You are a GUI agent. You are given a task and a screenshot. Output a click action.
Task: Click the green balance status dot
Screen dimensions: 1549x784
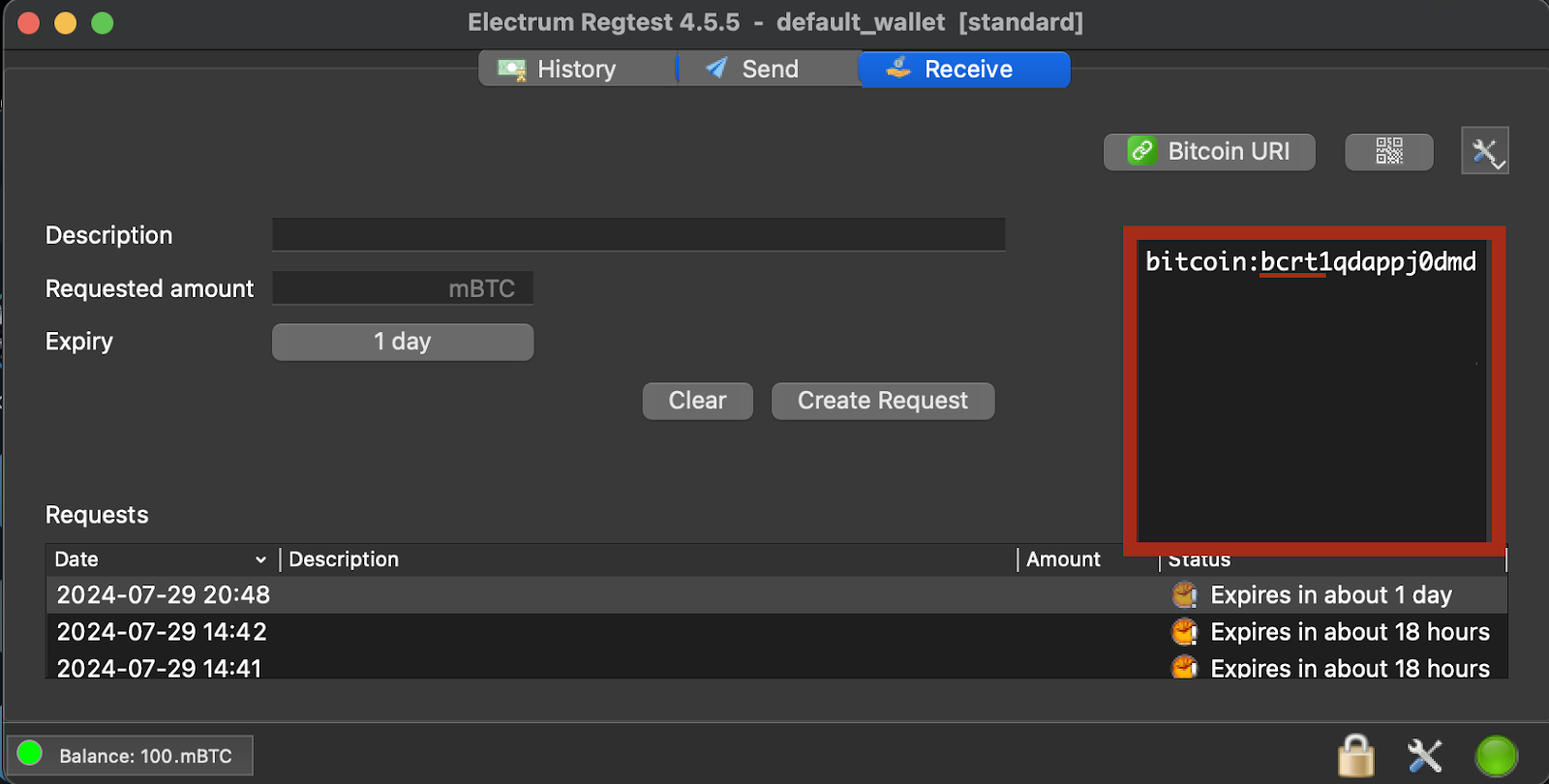(x=30, y=753)
